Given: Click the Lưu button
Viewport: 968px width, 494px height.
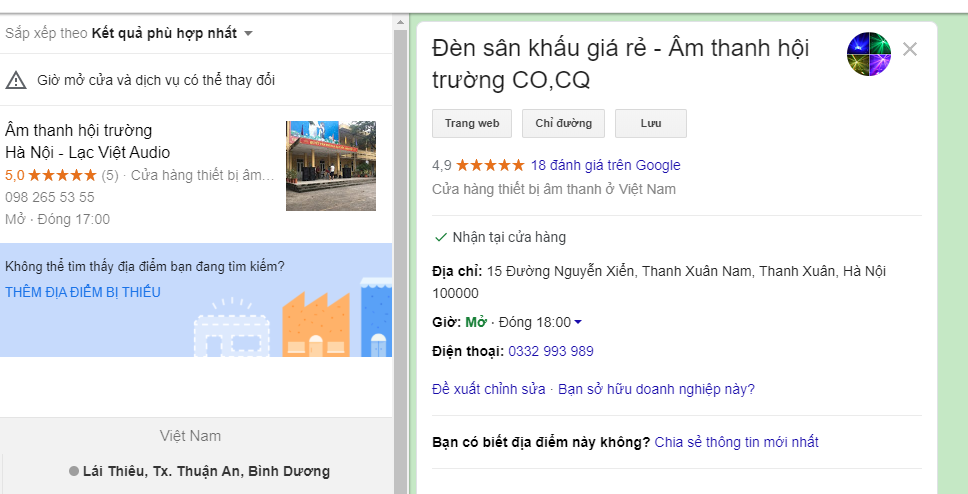Looking at the screenshot, I should pos(651,123).
